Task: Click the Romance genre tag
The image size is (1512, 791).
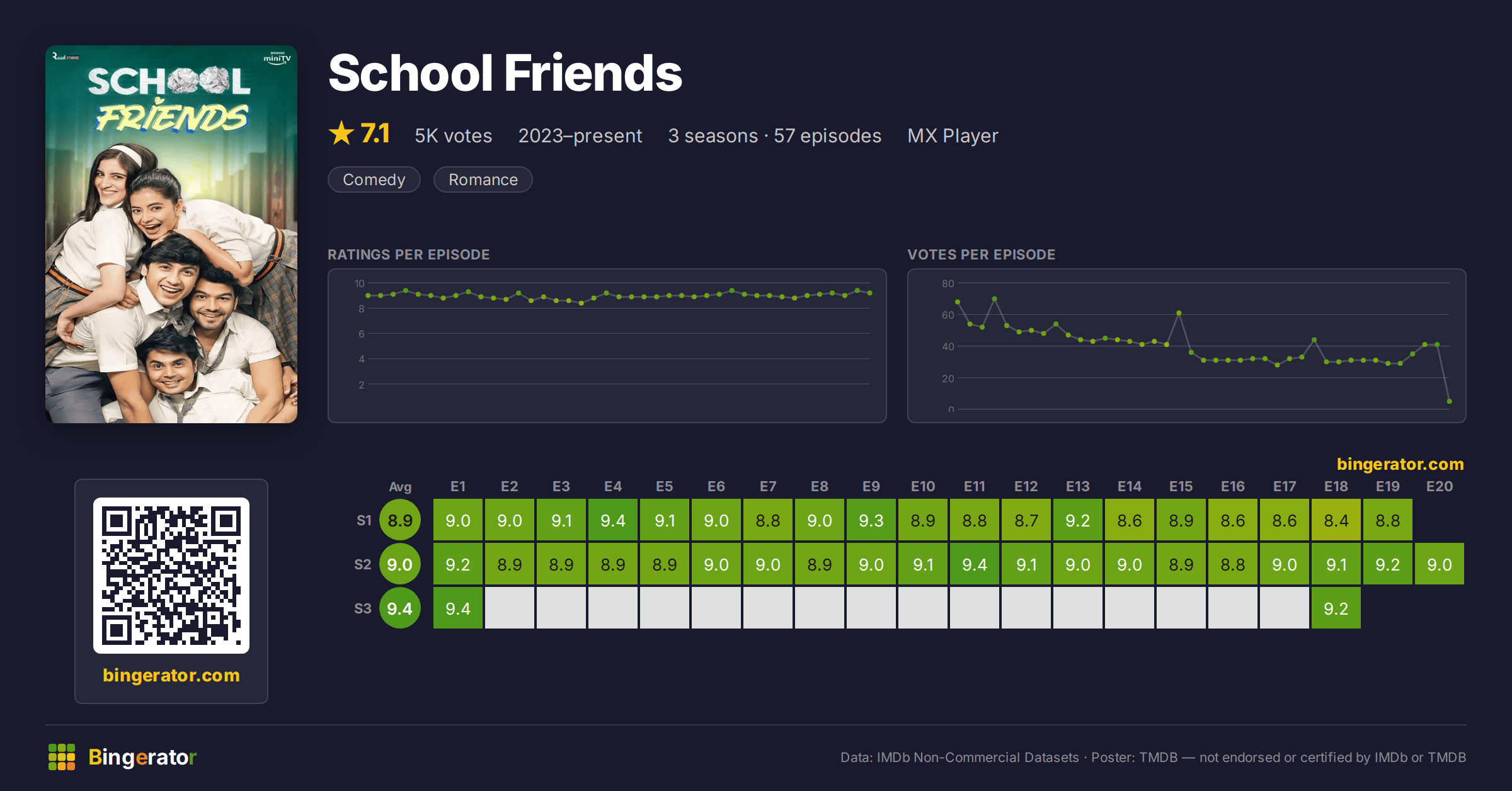Action: coord(483,179)
